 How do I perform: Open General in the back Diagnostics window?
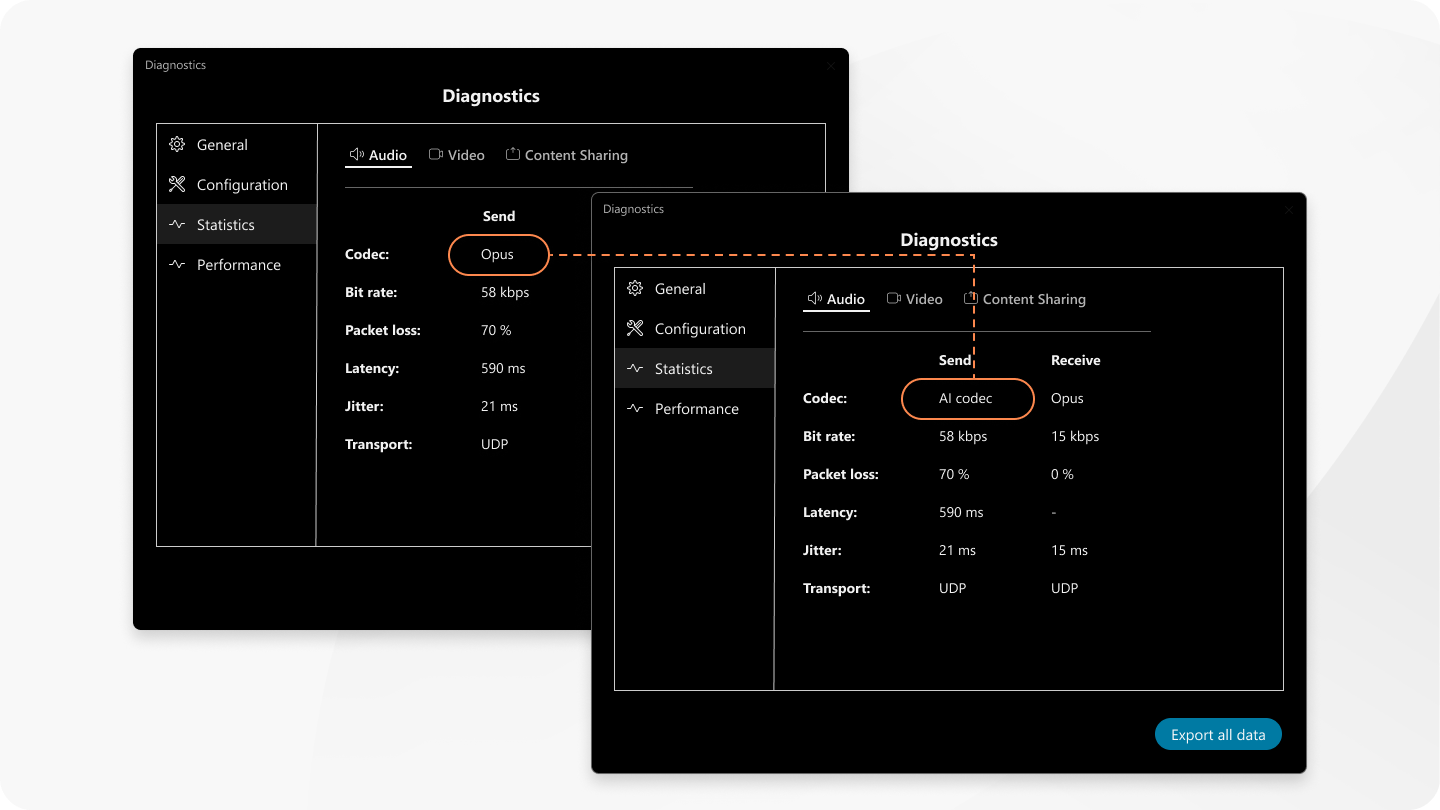(236, 145)
